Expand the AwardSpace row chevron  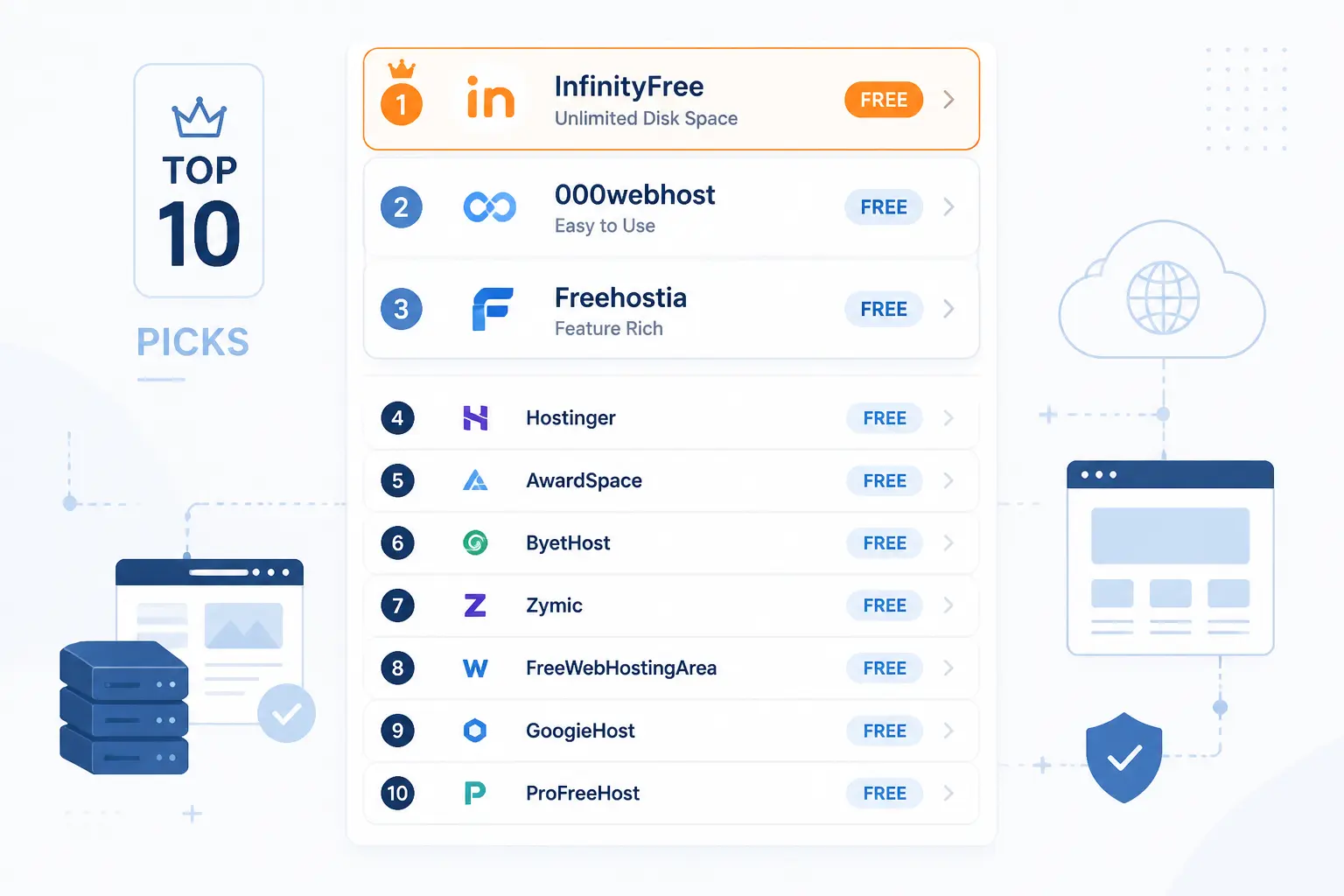(x=948, y=480)
